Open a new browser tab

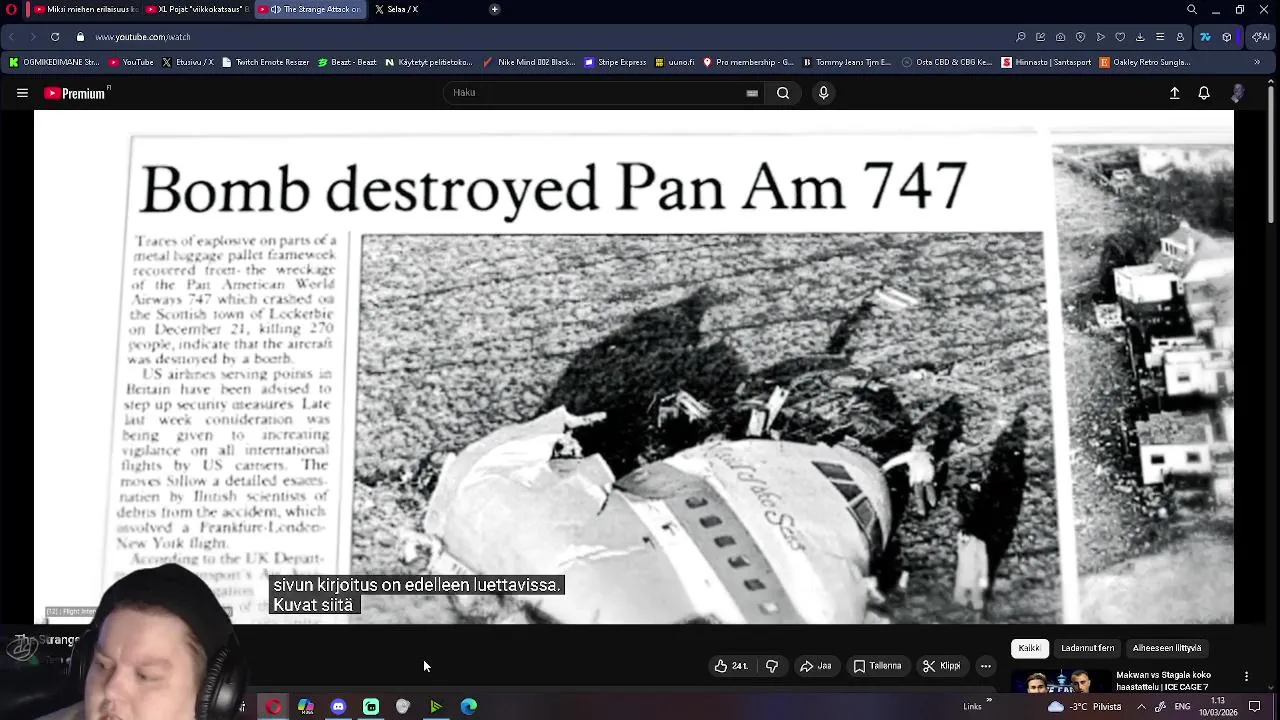(494, 9)
